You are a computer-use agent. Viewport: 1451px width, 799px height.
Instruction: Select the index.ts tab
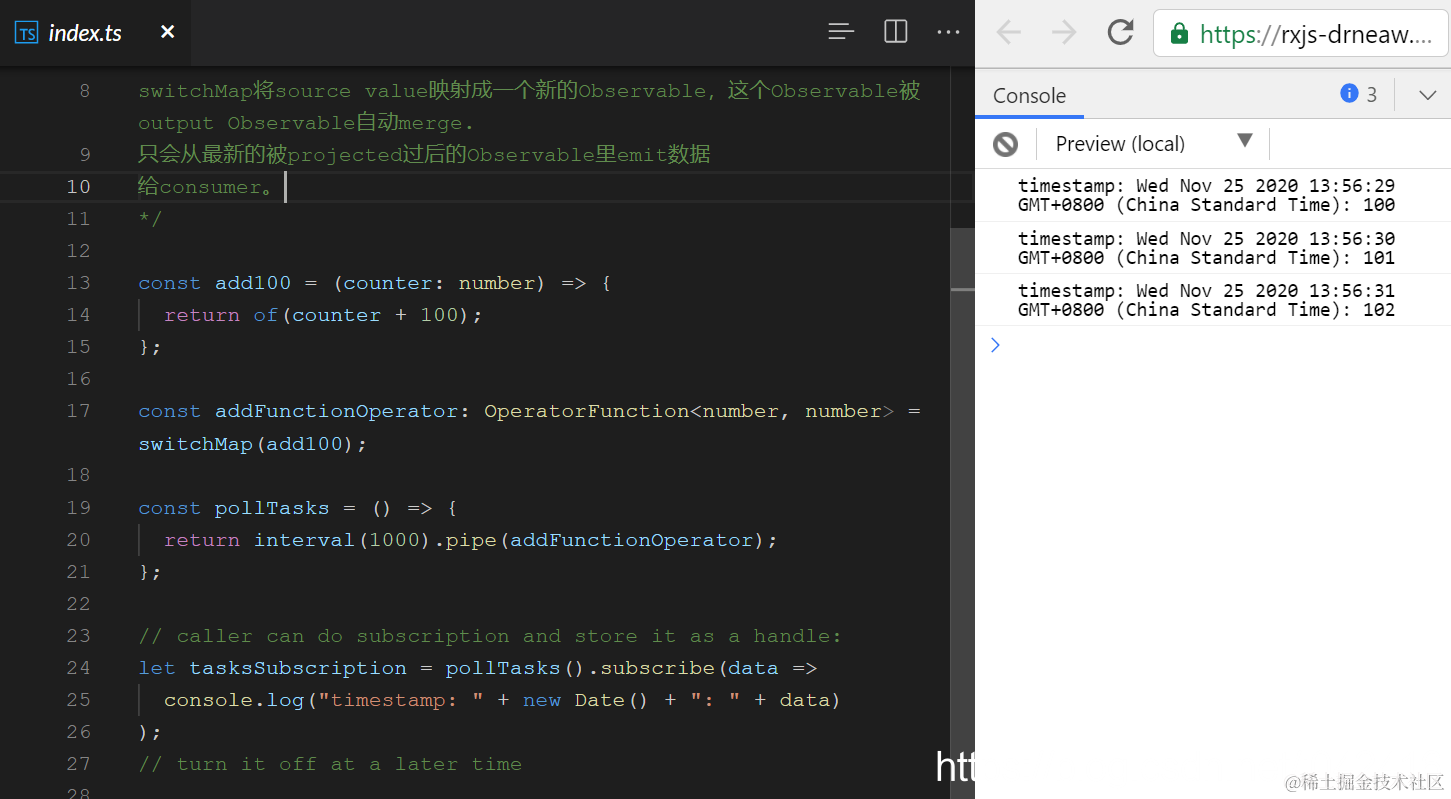(95, 33)
